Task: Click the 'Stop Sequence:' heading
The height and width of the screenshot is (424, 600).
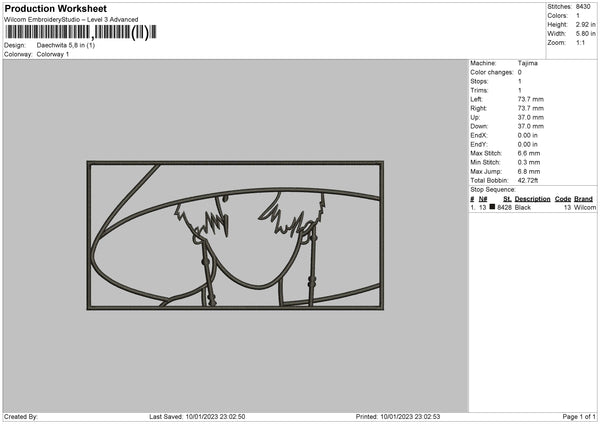Action: coord(493,190)
